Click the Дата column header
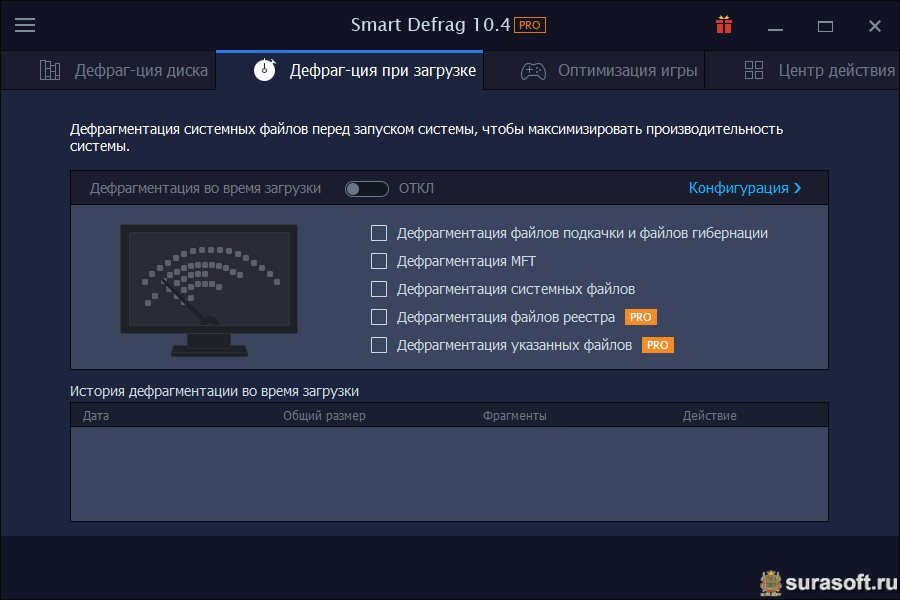Image resolution: width=900 pixels, height=600 pixels. point(95,415)
